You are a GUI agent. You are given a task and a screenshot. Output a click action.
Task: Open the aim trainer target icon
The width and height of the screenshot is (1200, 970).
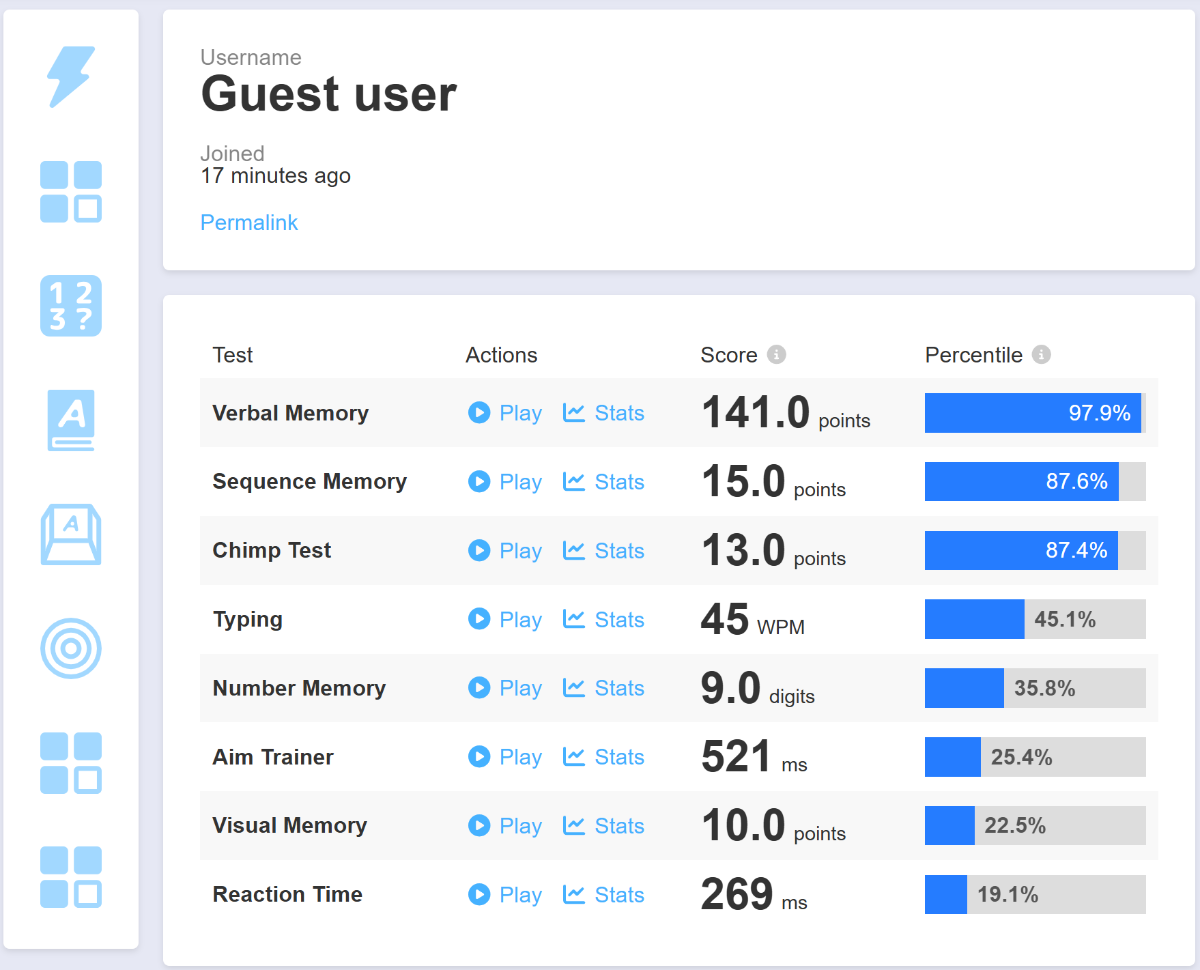click(71, 649)
